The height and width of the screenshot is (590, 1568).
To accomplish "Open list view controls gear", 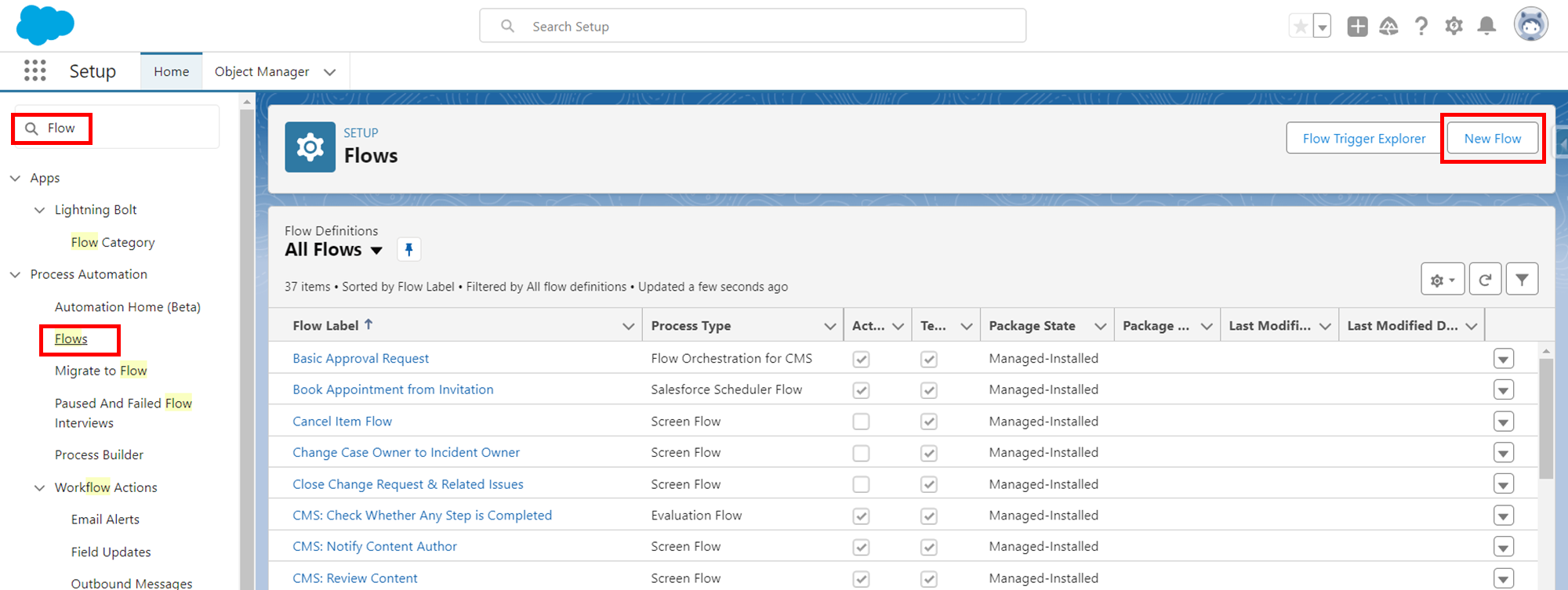I will coord(1443,279).
